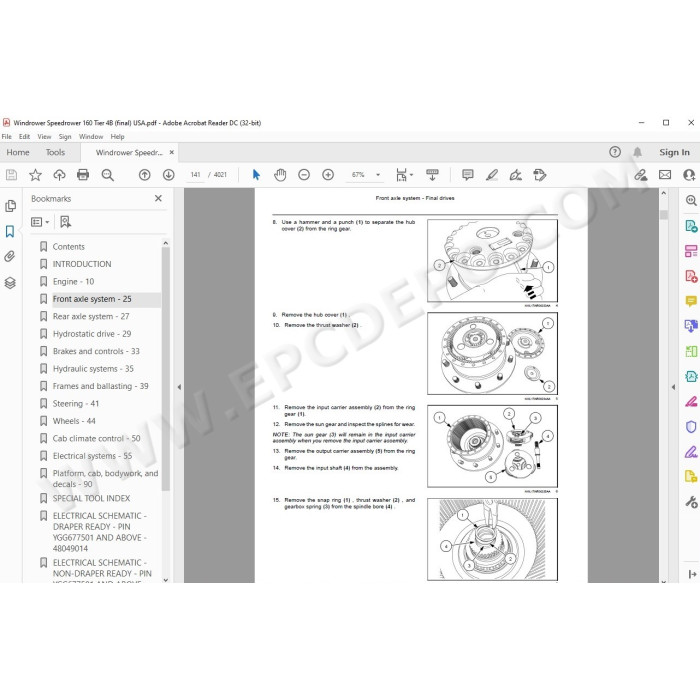This screenshot has height=700, width=700.
Task: Expand the right tools pane at bottom
Action: pyautogui.click(x=692, y=574)
